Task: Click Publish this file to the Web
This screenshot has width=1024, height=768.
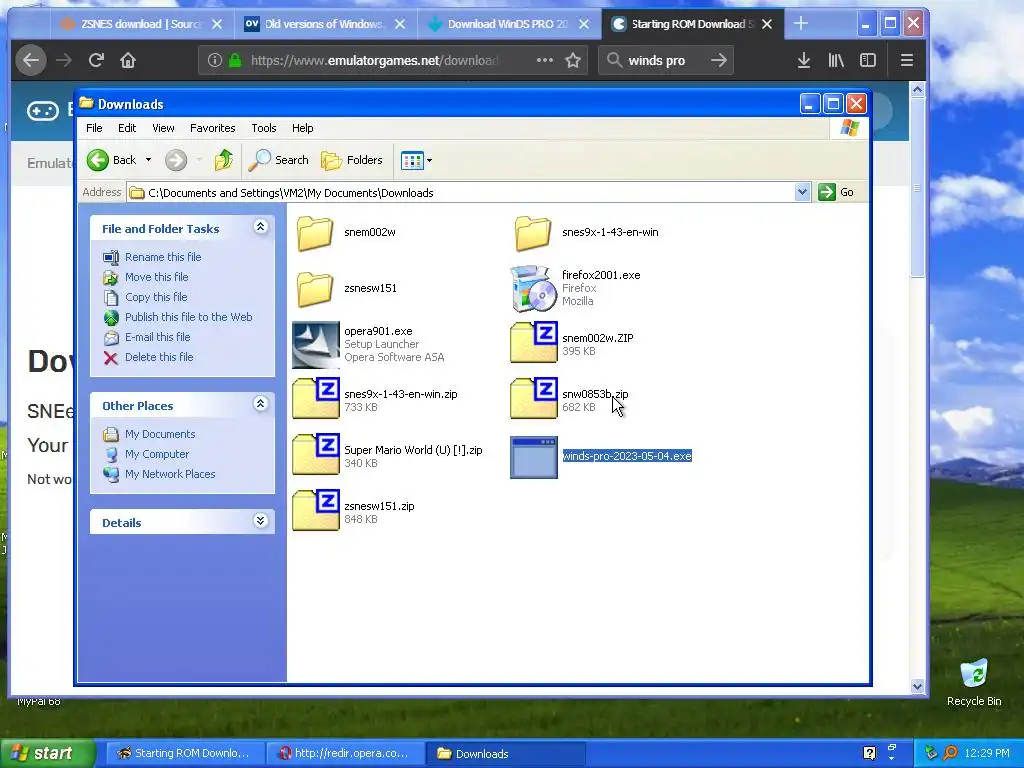Action: pos(188,317)
